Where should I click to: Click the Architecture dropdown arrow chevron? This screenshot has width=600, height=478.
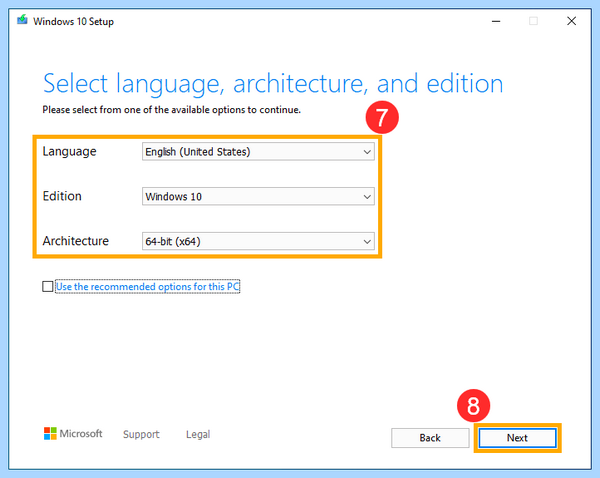(367, 242)
